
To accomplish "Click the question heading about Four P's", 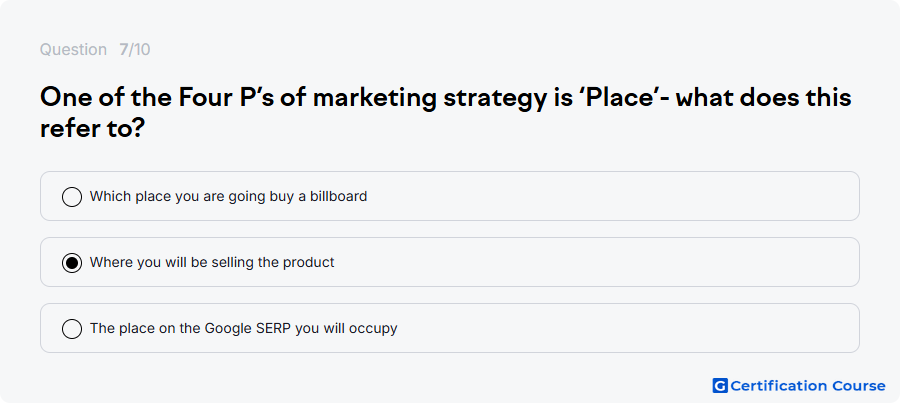I will 445,113.
